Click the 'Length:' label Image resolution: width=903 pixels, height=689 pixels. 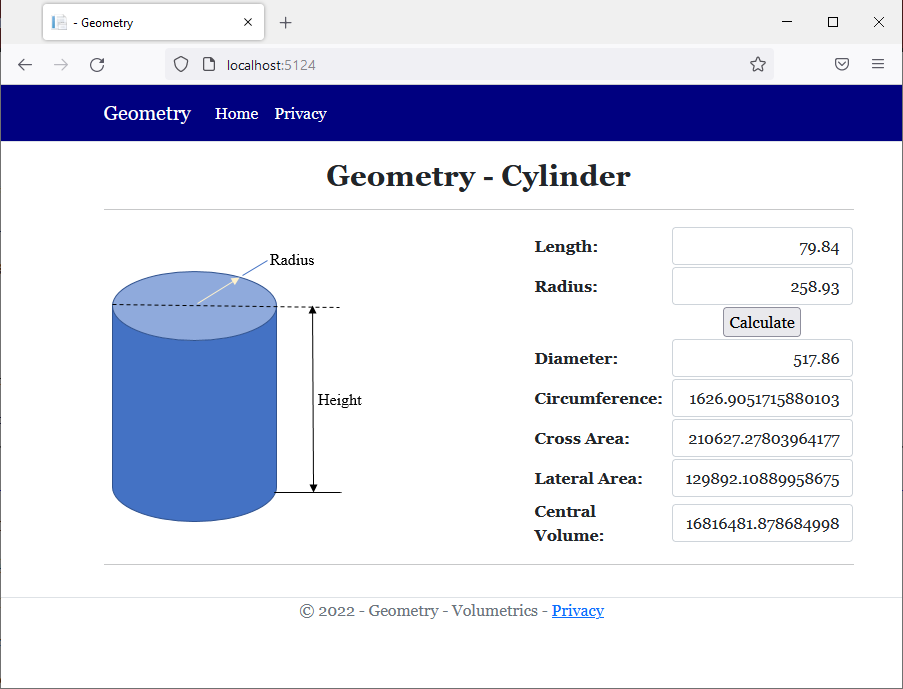(566, 247)
